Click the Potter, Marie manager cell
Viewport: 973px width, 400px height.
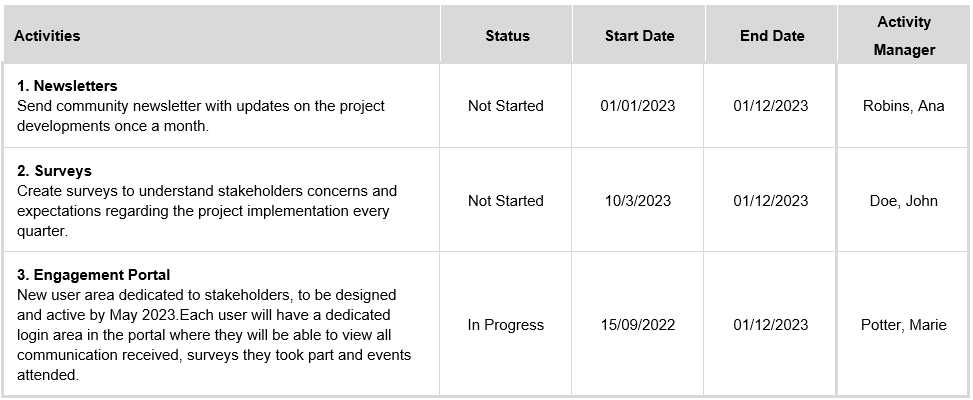pos(903,325)
